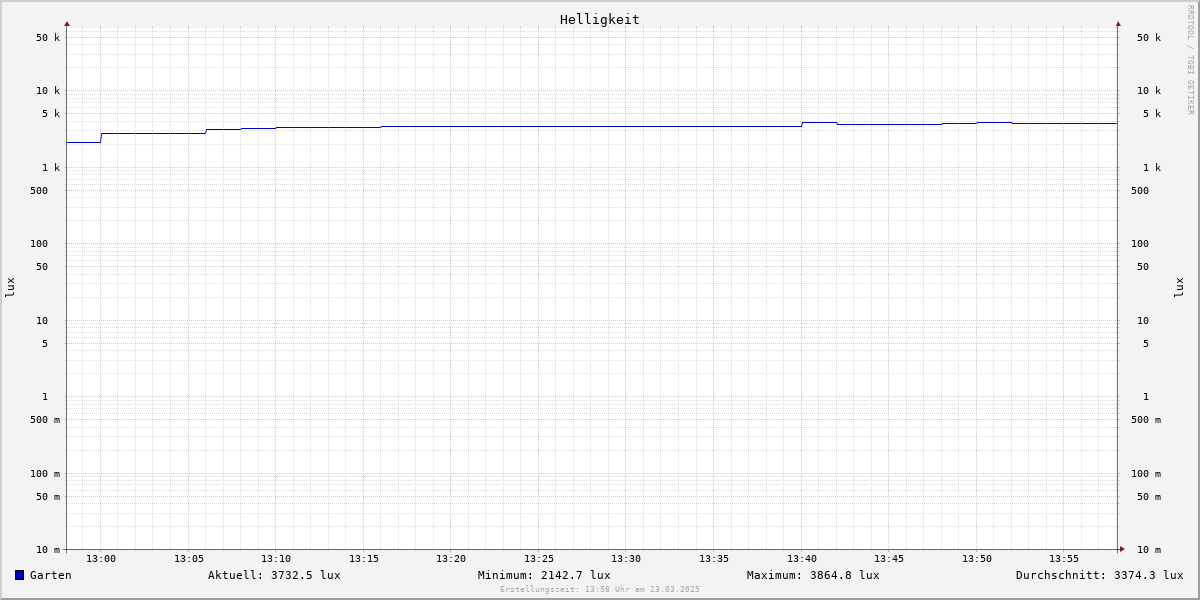Screen dimensions: 1200x600
Task: Click the 13:20 time axis label
Action: [x=451, y=558]
